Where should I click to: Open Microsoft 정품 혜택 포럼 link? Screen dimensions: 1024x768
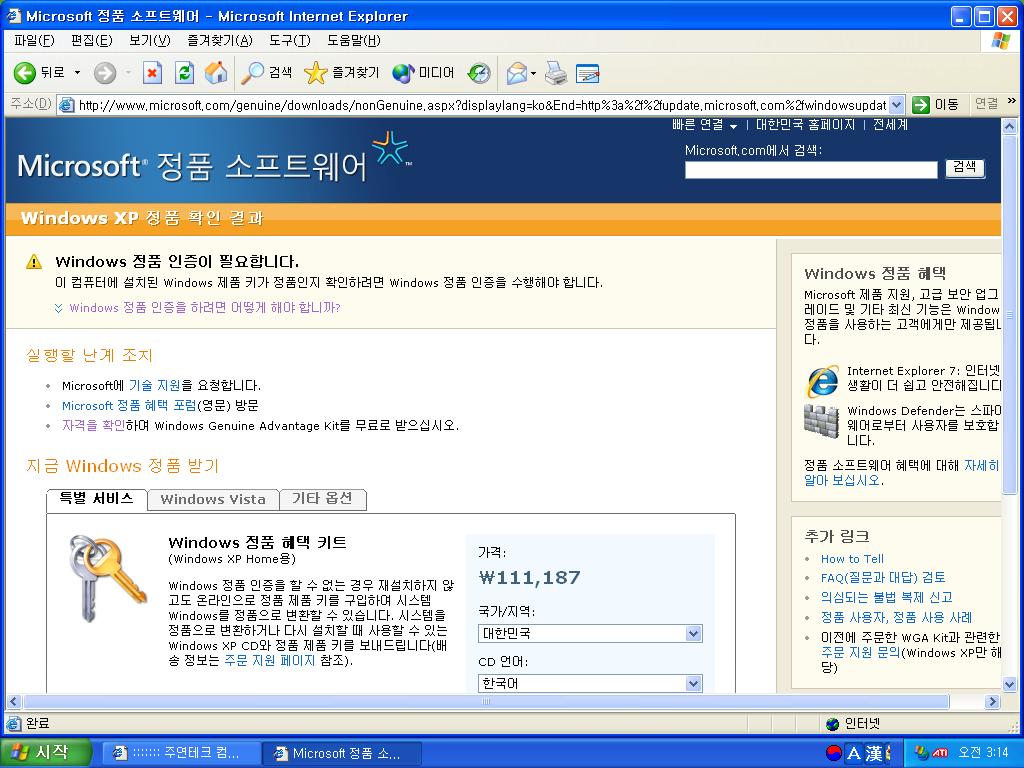coord(129,406)
